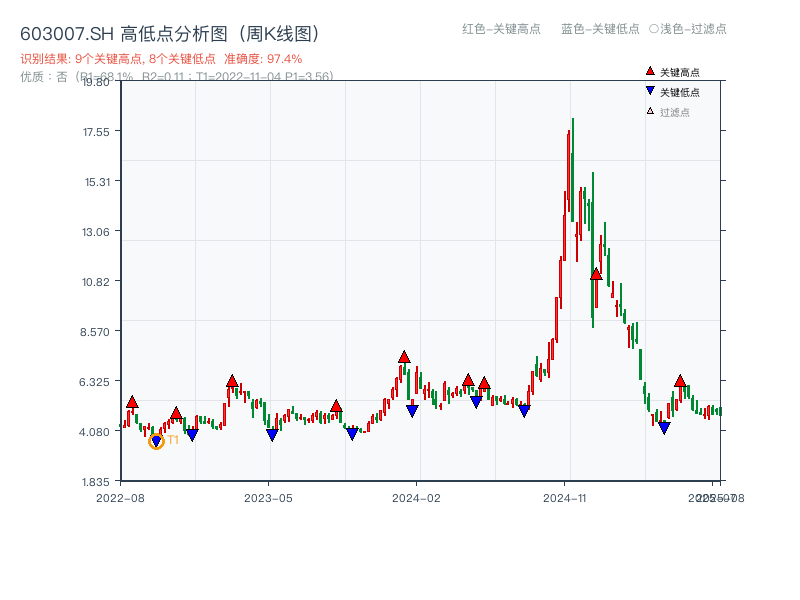The height and width of the screenshot is (600, 800).
Task: Select the red key-high marker at the 17.55 peak
Action: (597, 276)
